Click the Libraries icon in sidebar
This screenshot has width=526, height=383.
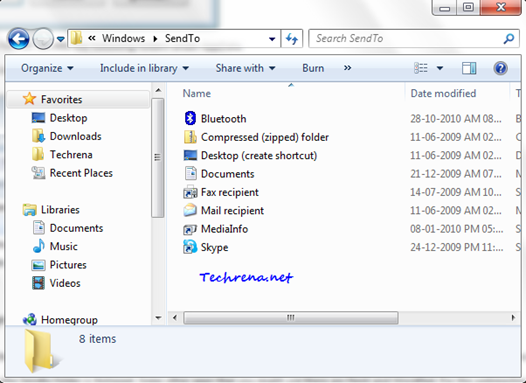30,210
